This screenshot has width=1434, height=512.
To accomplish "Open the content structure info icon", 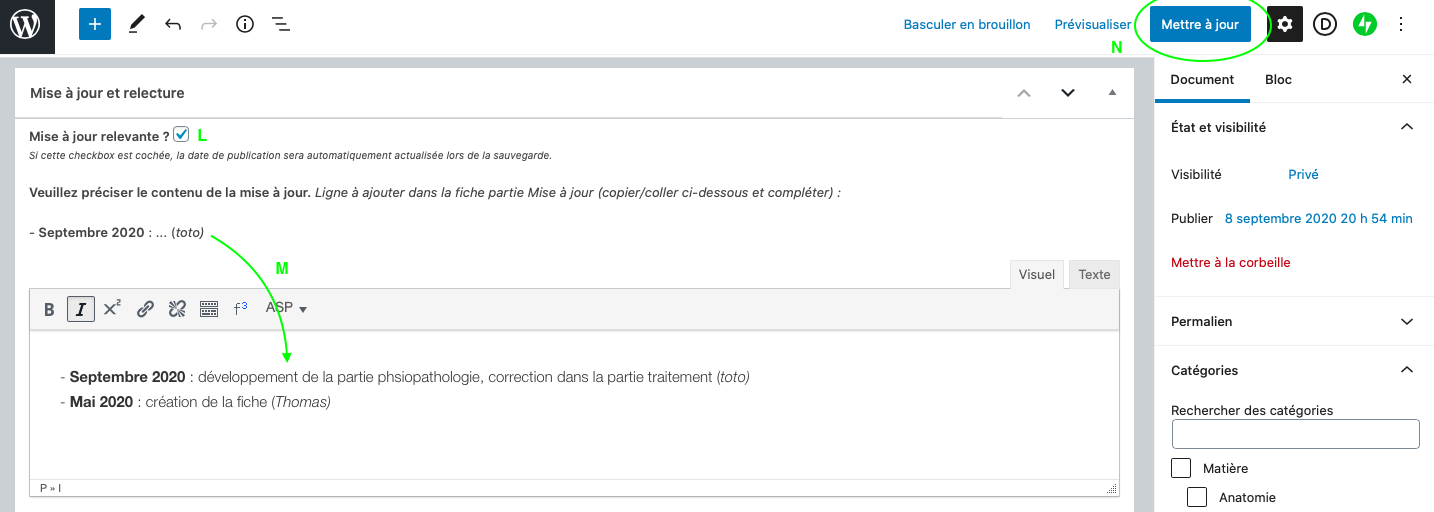I will 245,25.
